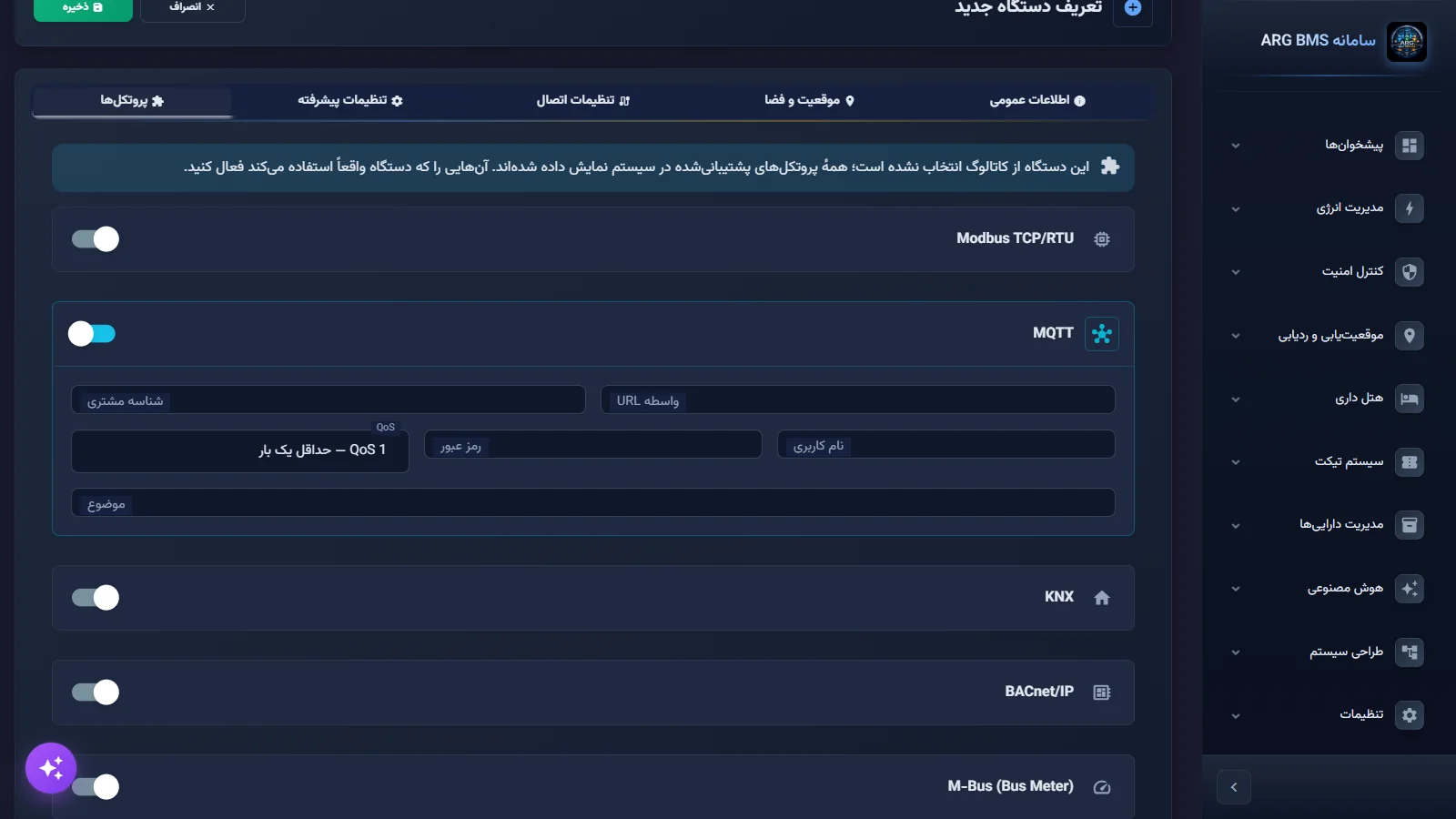The image size is (1456, 819).
Task: Click the location tracking pin icon
Action: [1410, 336]
